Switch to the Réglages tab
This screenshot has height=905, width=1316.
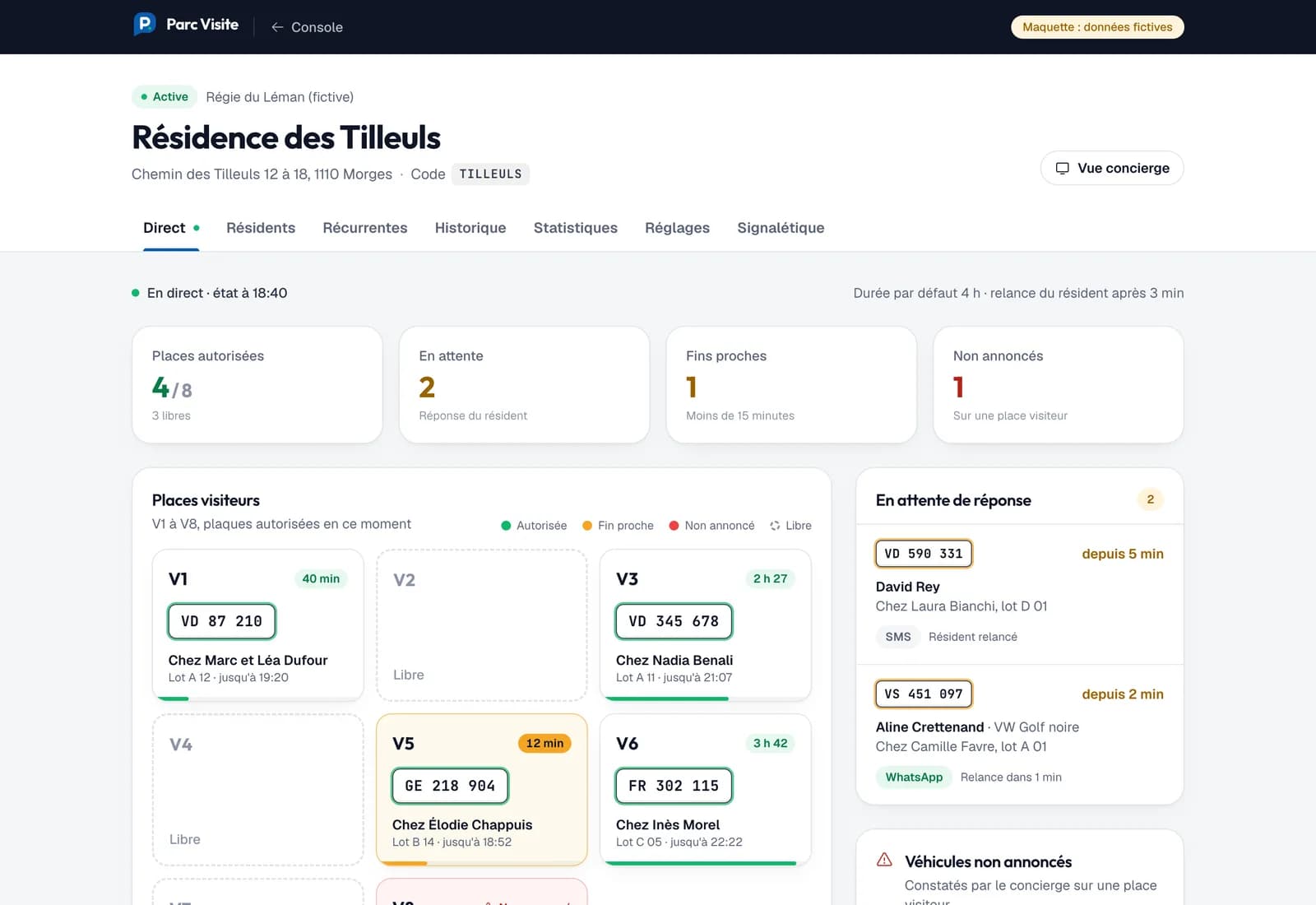(677, 228)
